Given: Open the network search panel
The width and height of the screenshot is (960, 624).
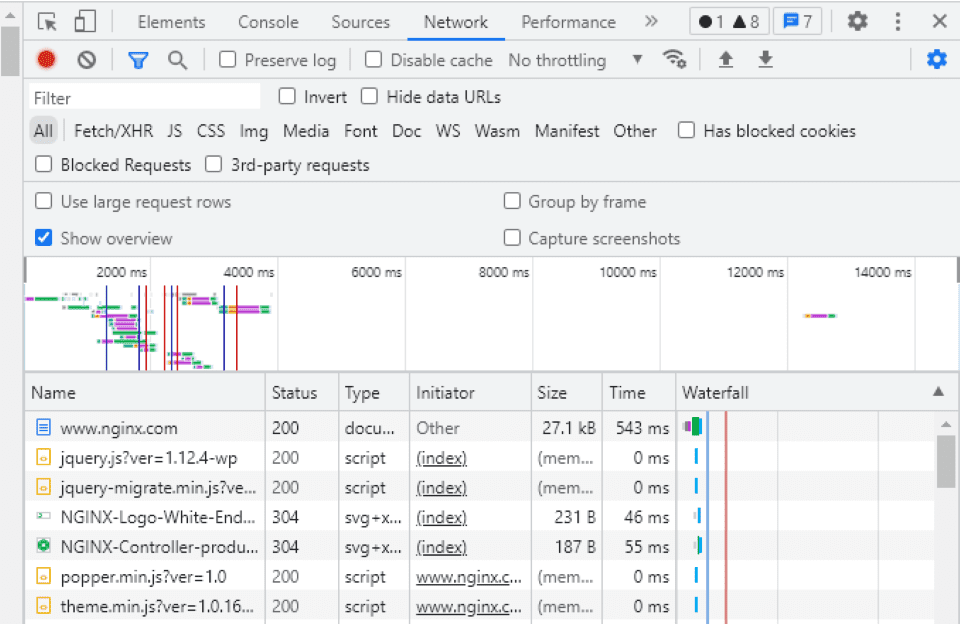Looking at the screenshot, I should click(178, 59).
